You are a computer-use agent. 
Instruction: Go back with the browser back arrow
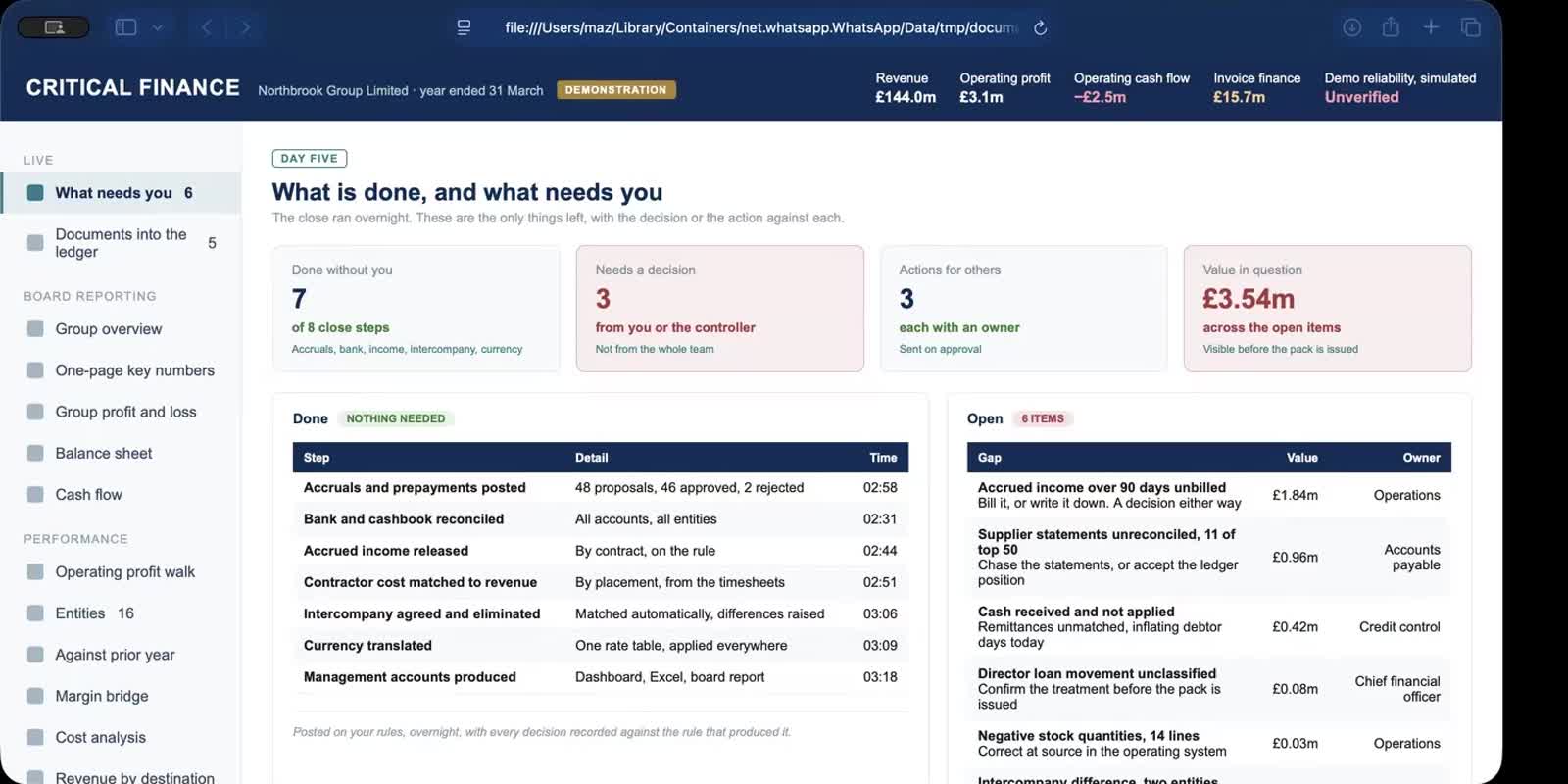206,27
